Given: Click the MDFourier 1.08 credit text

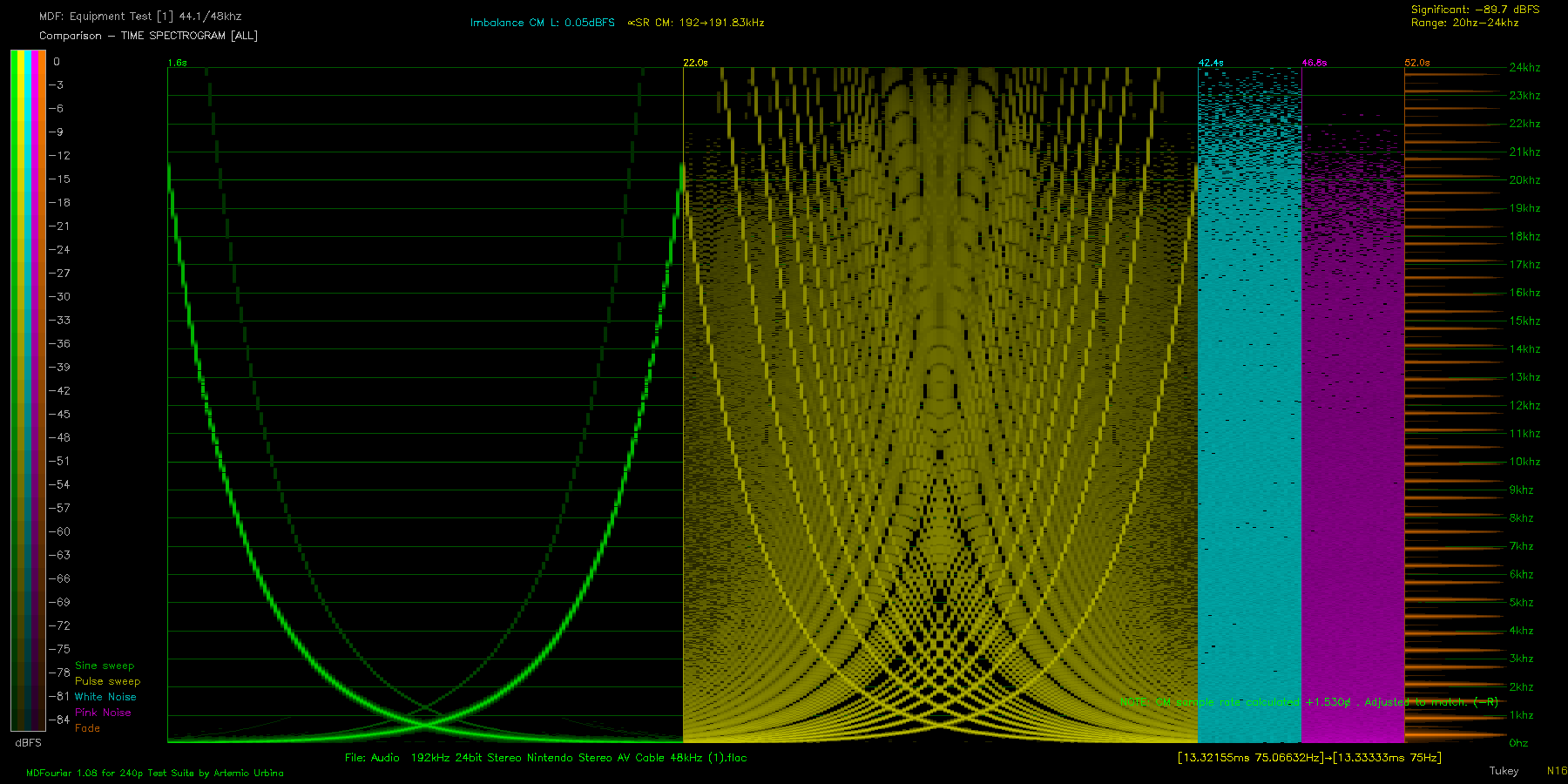Looking at the screenshot, I should click(x=155, y=773).
